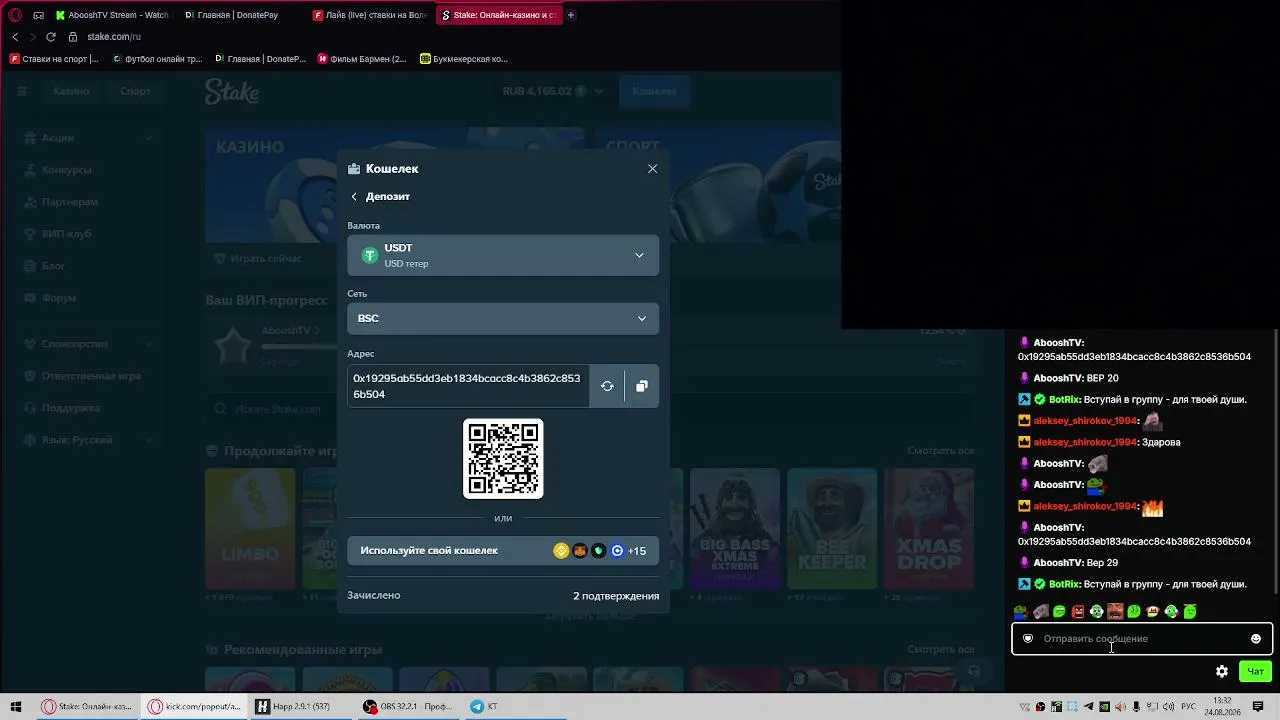Go forward in browser history
The width and height of the screenshot is (1280, 720).
32,37
